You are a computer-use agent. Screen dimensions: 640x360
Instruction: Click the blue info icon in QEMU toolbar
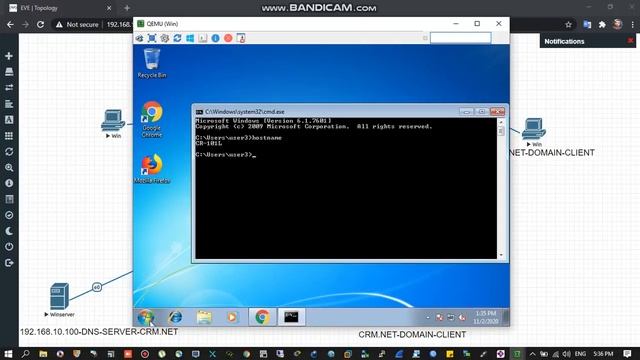pyautogui.click(x=215, y=38)
